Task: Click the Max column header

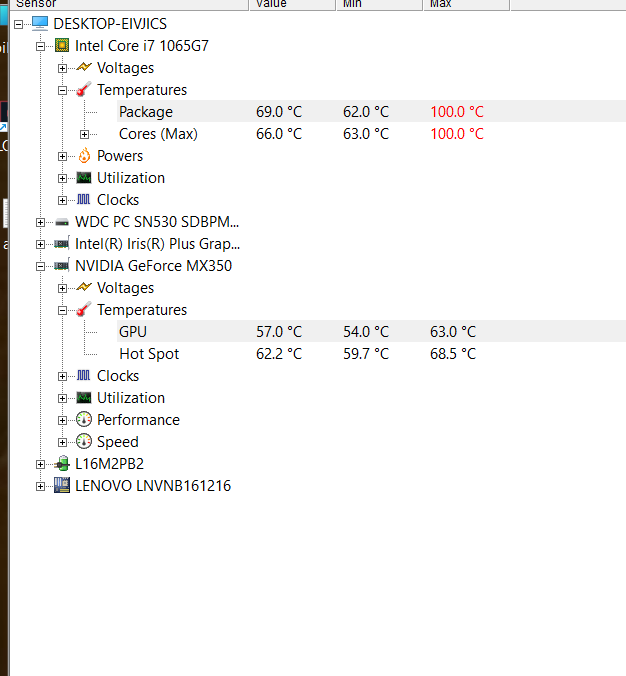Action: coord(467,4)
